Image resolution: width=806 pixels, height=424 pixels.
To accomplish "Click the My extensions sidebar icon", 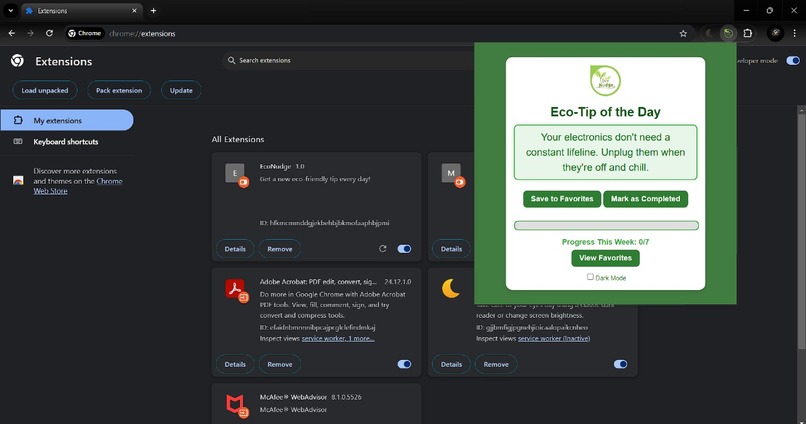I will 18,120.
